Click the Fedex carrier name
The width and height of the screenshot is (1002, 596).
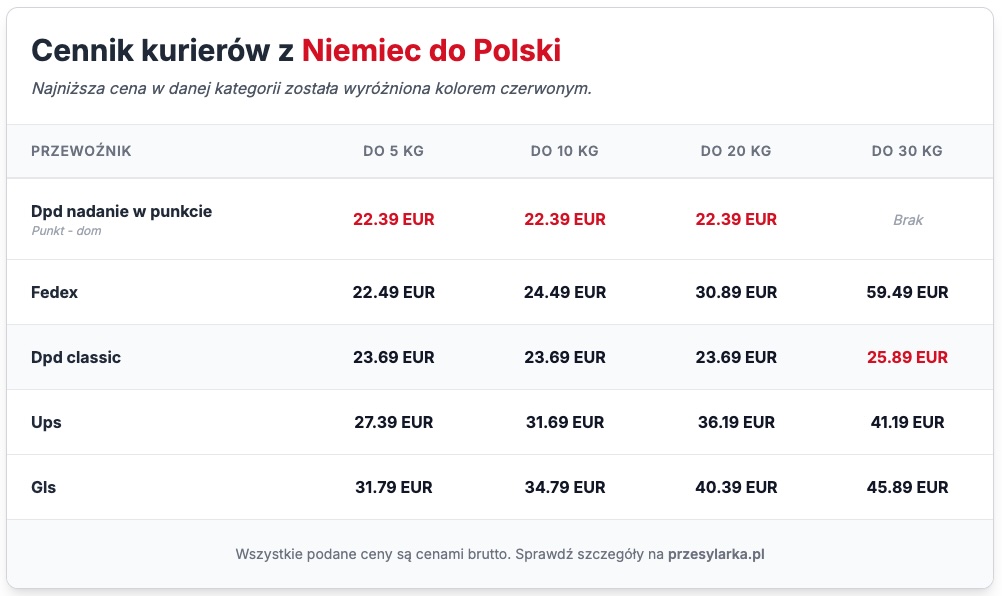(54, 292)
